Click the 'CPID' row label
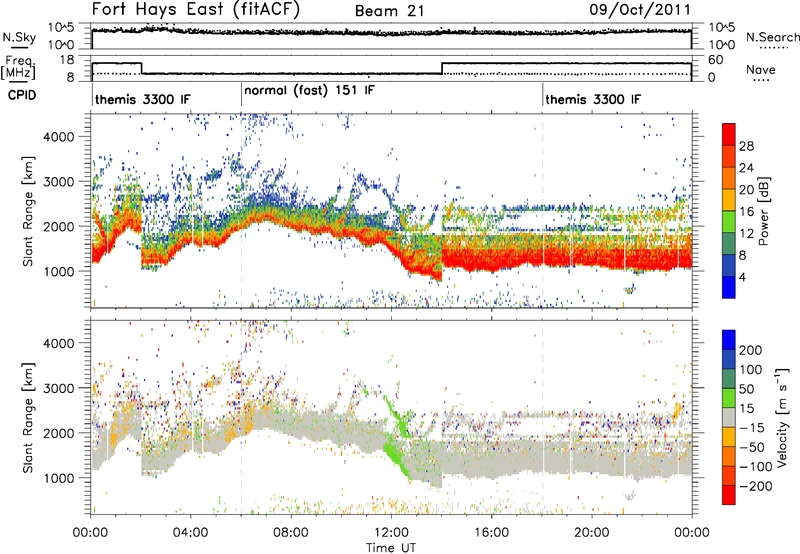The image size is (800, 554). pos(22,95)
